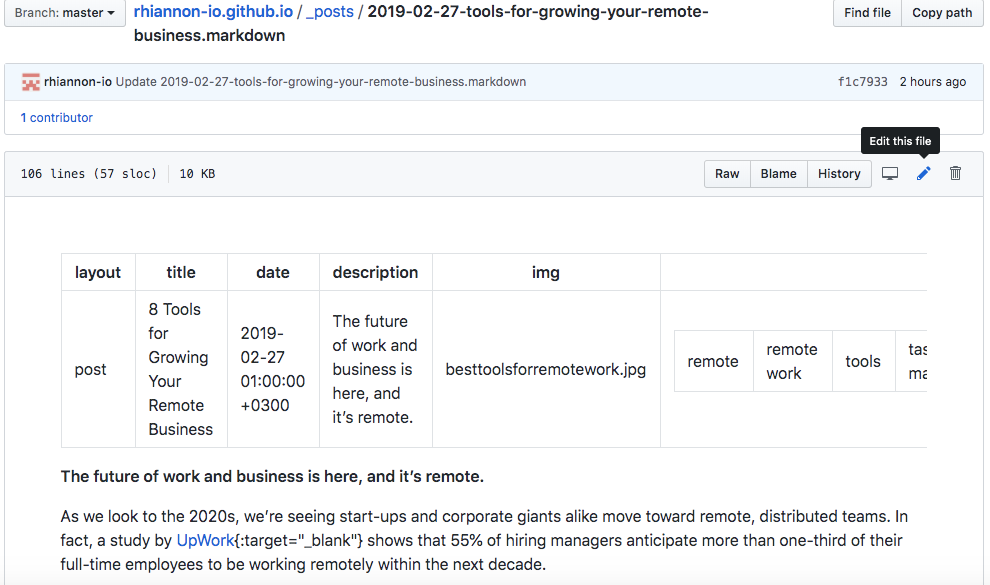This screenshot has height=585, width=990.
Task: Open the latest commit message link
Action: [x=320, y=82]
